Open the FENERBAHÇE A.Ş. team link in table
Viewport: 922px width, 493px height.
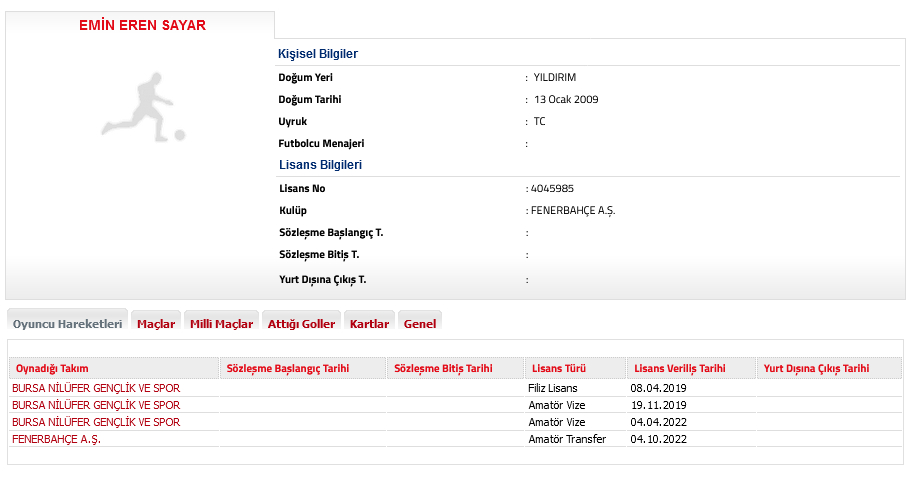[x=56, y=439]
